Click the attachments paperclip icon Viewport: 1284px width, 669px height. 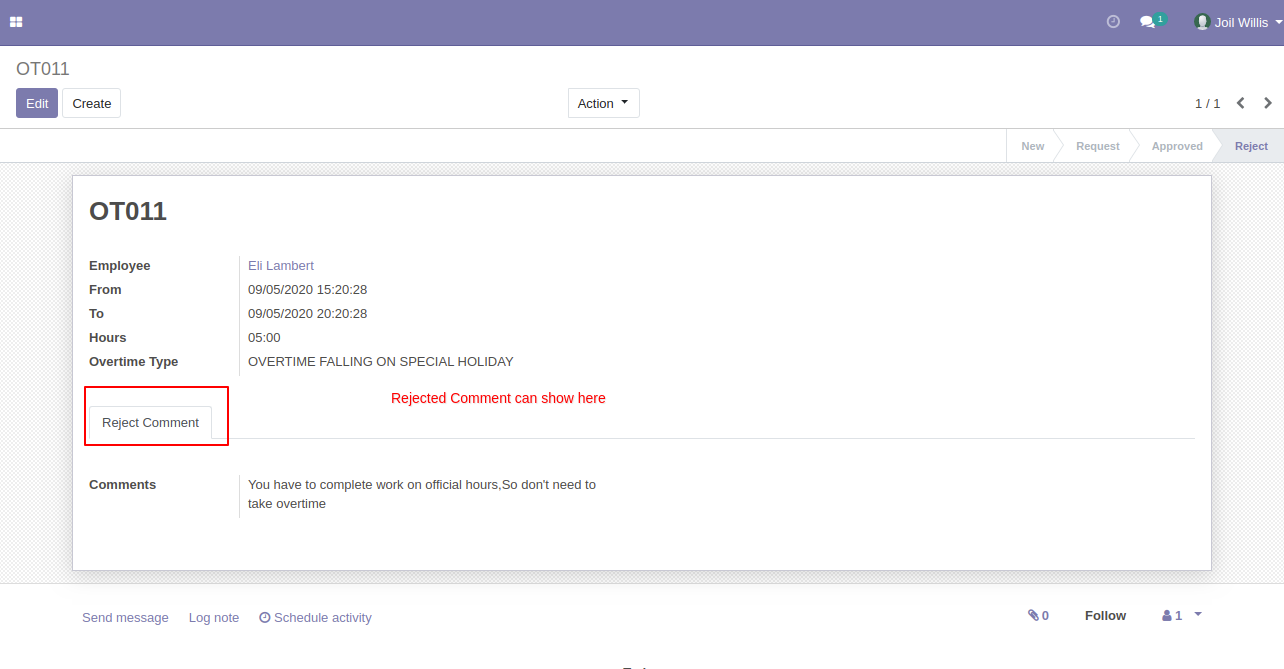[x=1033, y=616]
